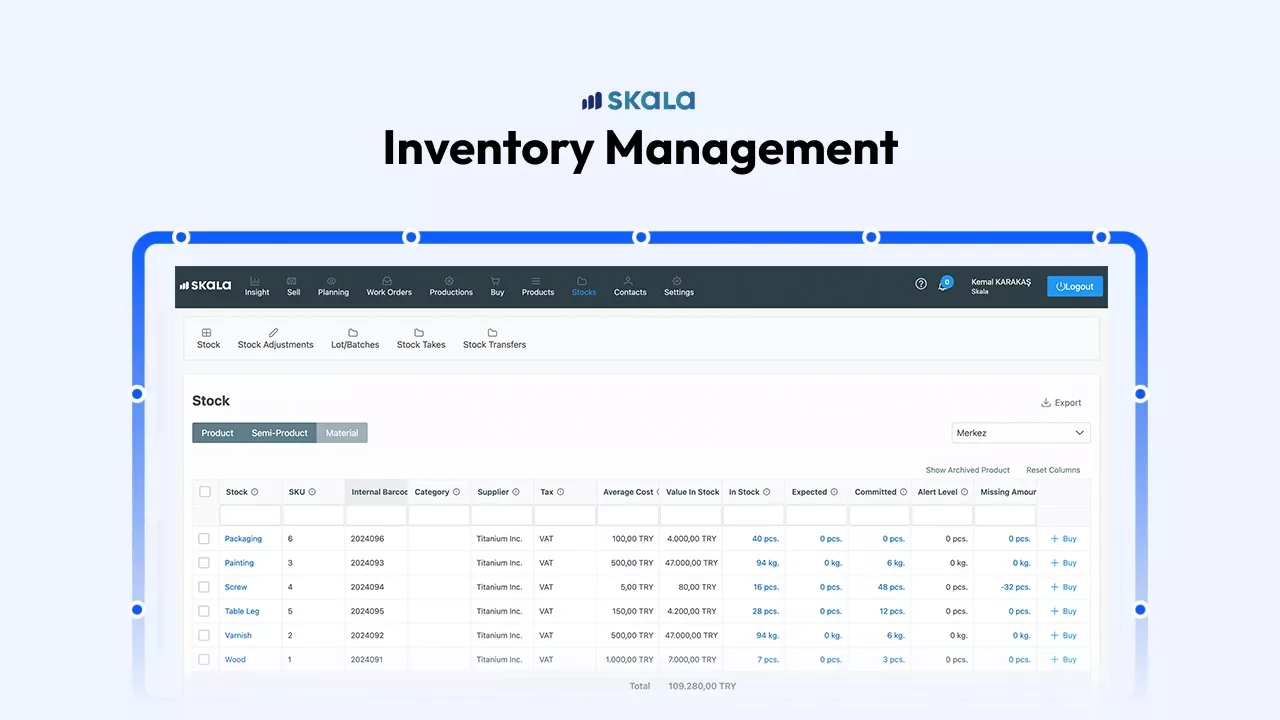Open the notifications bell icon
The width and height of the screenshot is (1280, 720).
[x=944, y=285]
